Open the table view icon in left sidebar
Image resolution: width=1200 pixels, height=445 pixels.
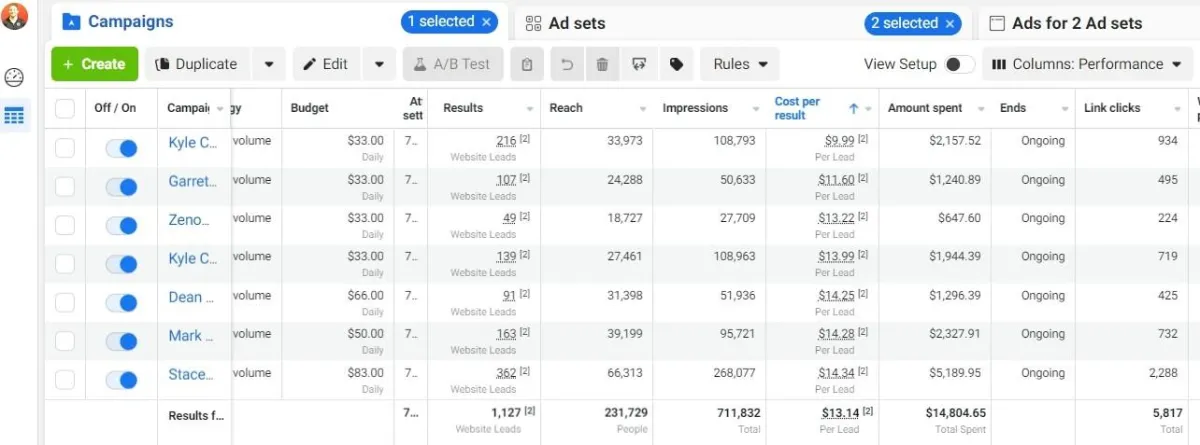14,117
